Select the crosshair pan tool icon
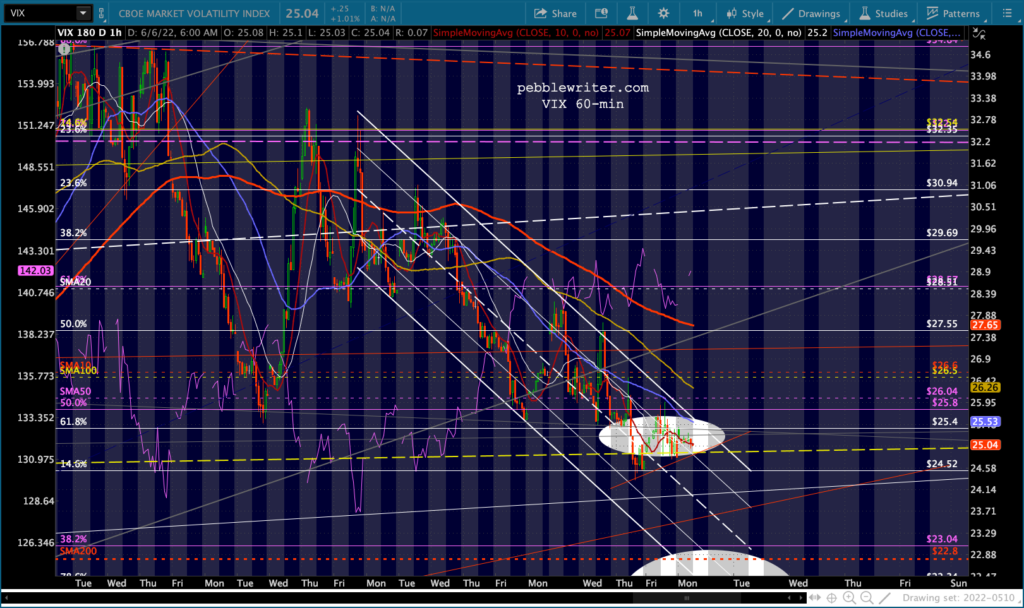 point(831,598)
